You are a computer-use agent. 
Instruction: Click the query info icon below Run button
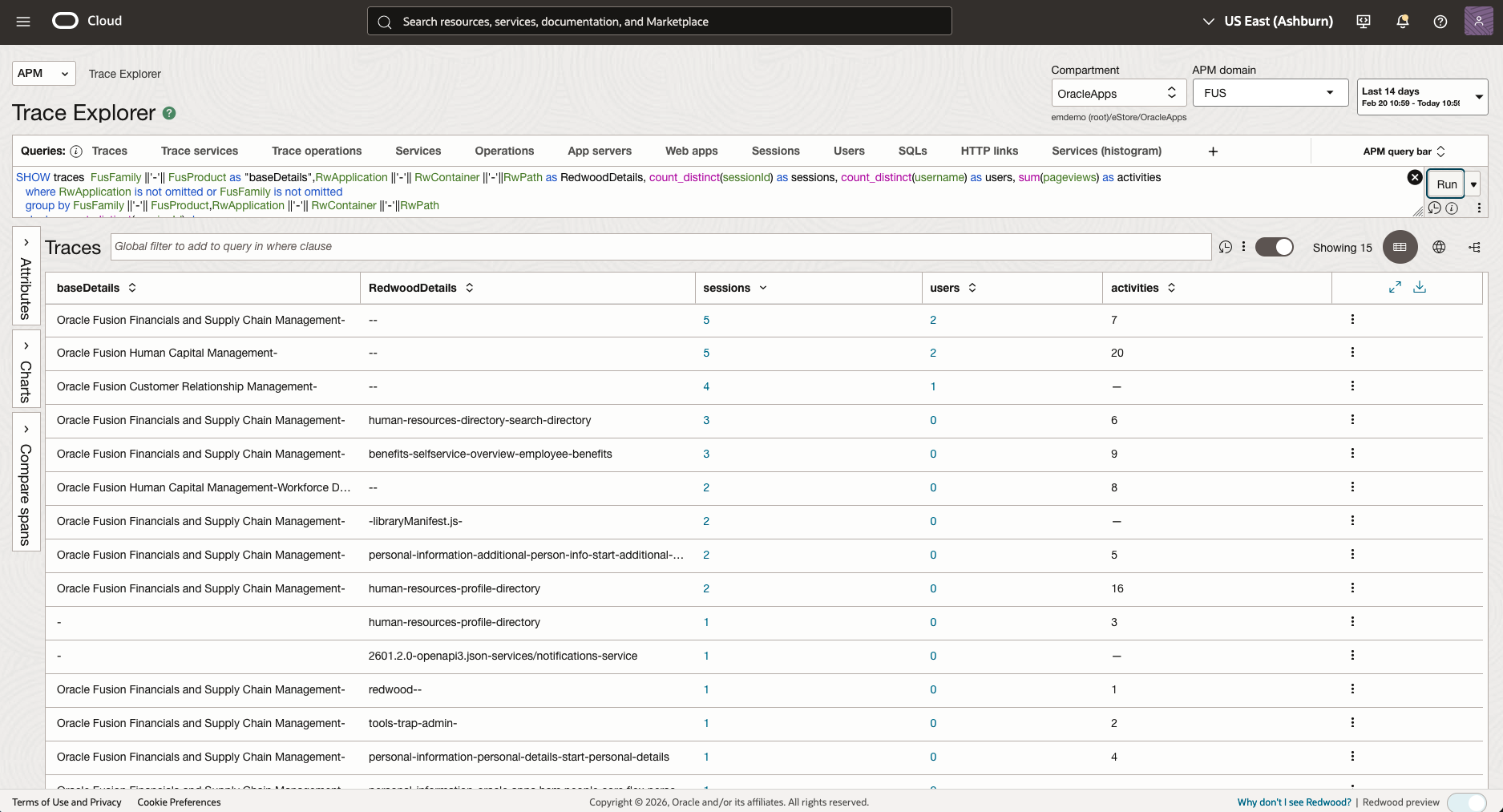(1452, 208)
